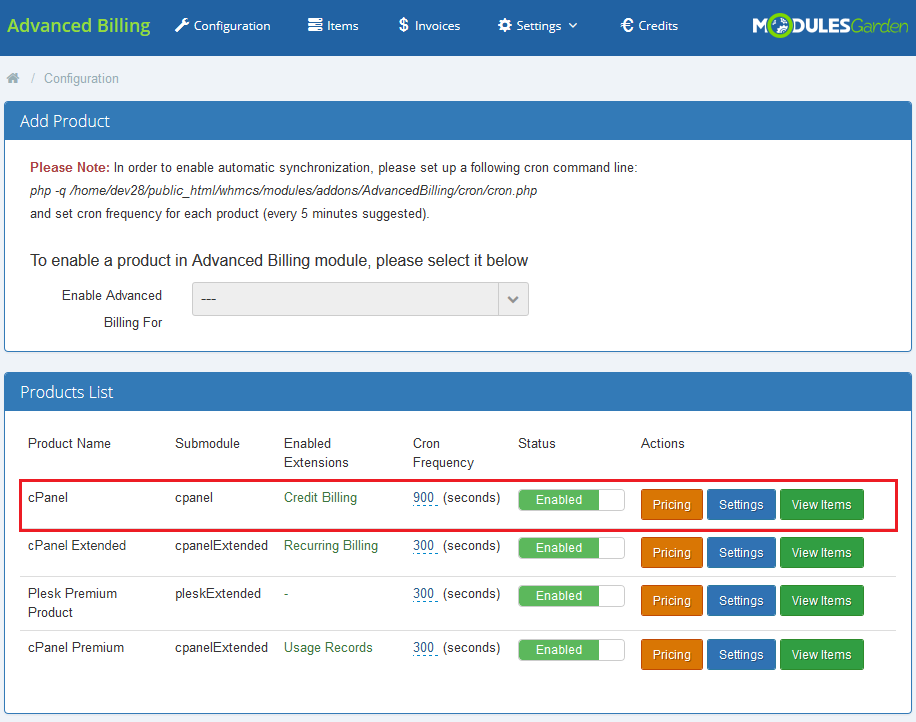This screenshot has height=722, width=916.
Task: Open Pricing for cPanel Premium
Action: pyautogui.click(x=672, y=654)
